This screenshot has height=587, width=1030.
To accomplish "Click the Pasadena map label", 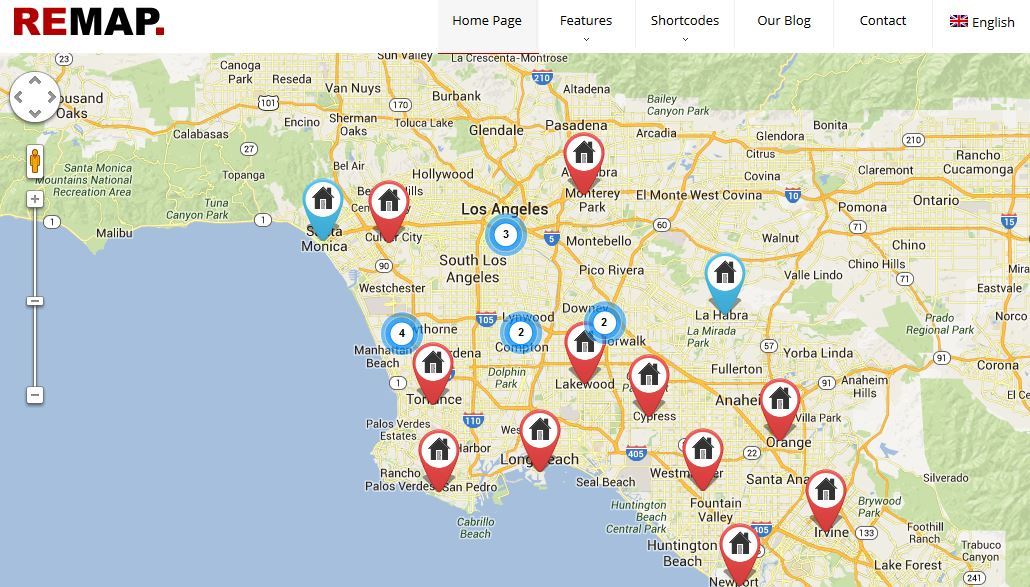I will click(576, 125).
